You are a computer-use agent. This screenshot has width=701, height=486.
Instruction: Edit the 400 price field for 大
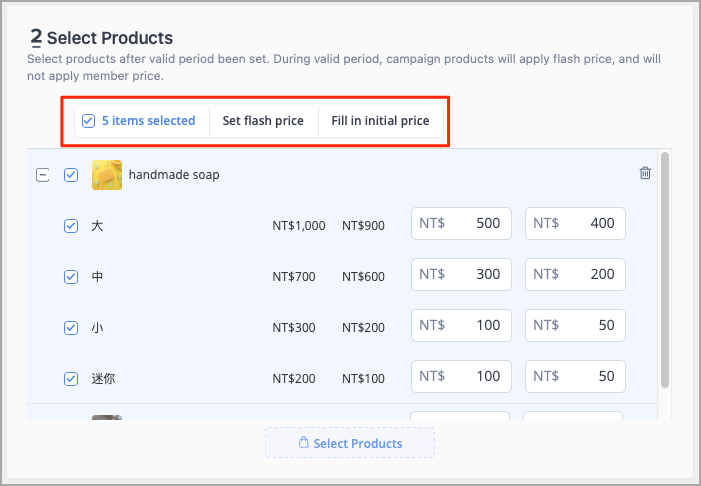click(x=575, y=223)
